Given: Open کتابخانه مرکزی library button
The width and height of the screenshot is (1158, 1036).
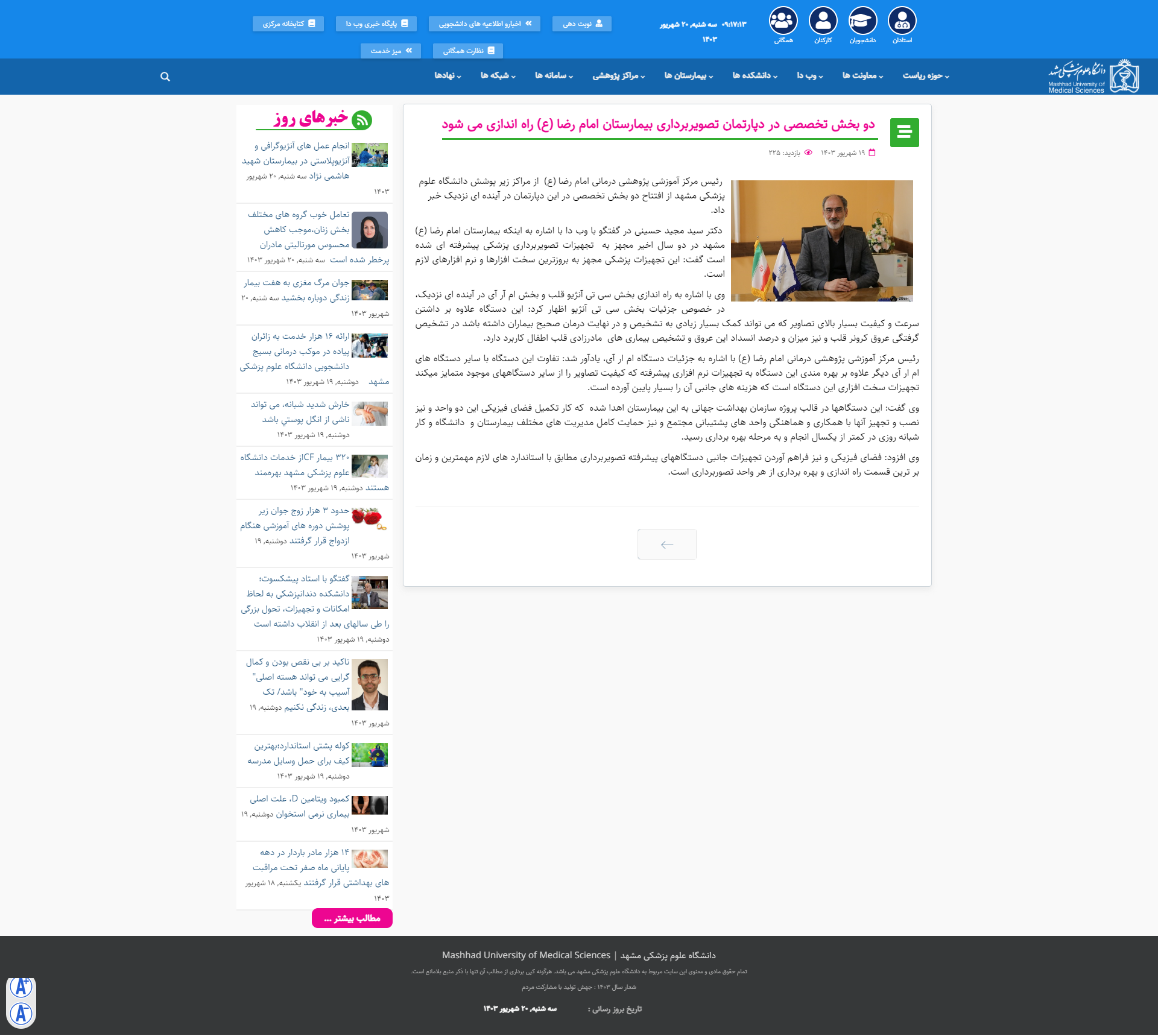Looking at the screenshot, I should pos(288,24).
